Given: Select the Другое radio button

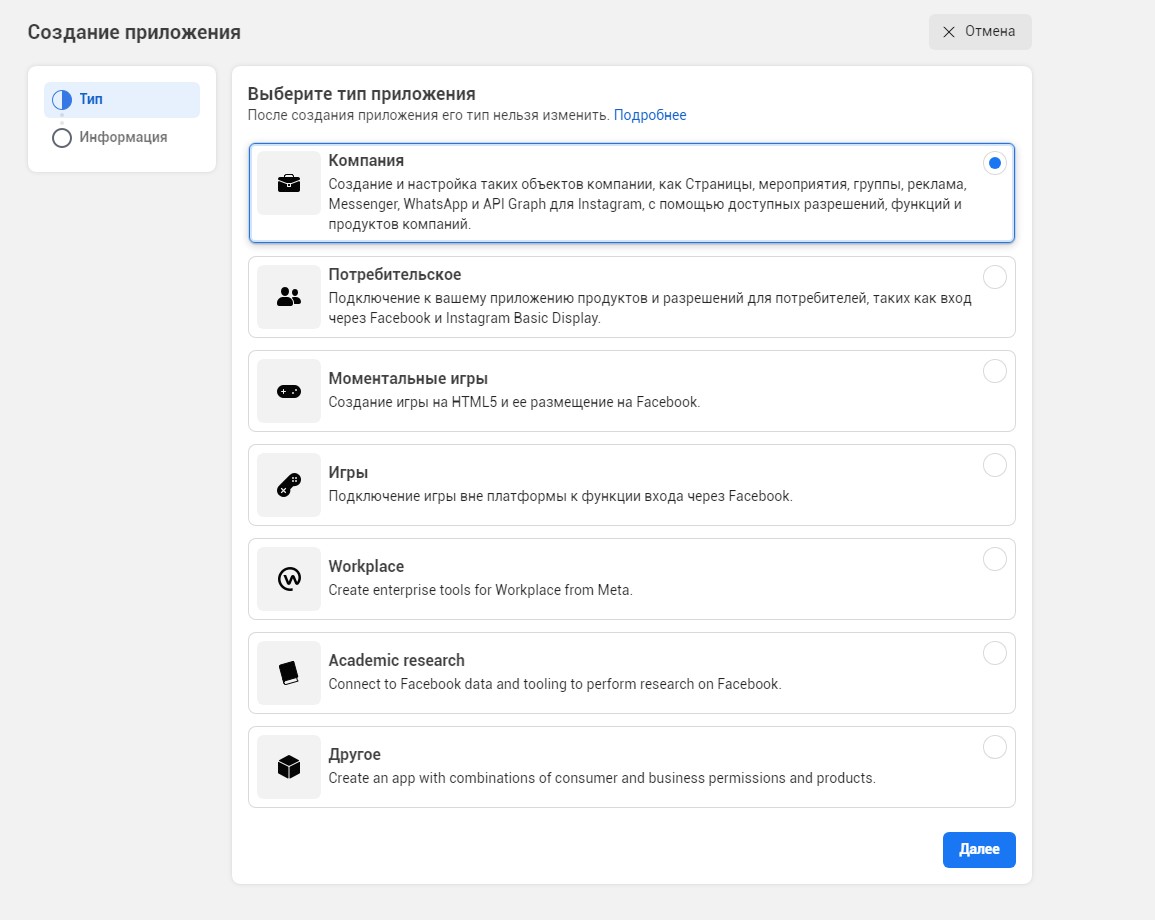Looking at the screenshot, I should (x=994, y=747).
